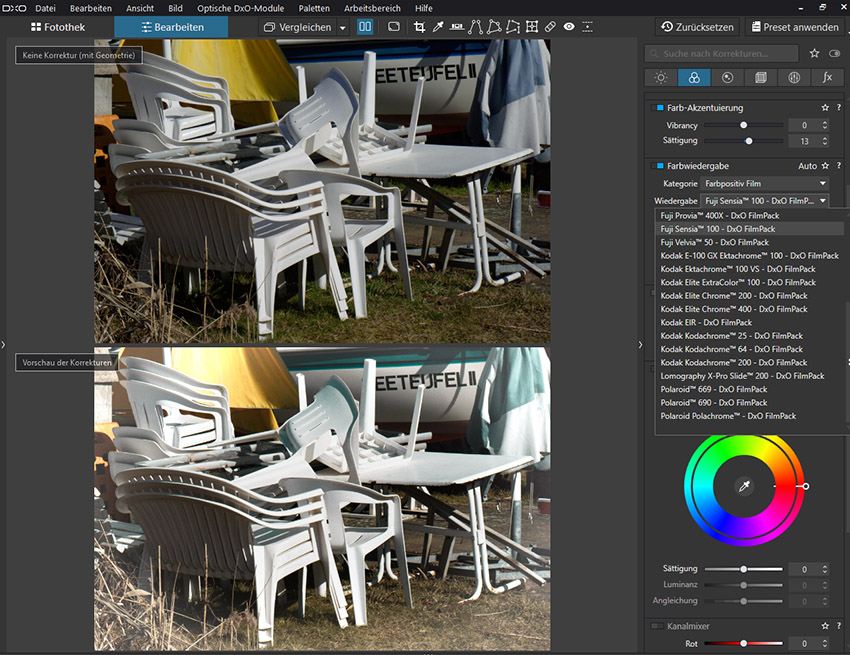Viewport: 850px width, 655px height.
Task: Open the Kategorie dropdown
Action: click(x=765, y=184)
